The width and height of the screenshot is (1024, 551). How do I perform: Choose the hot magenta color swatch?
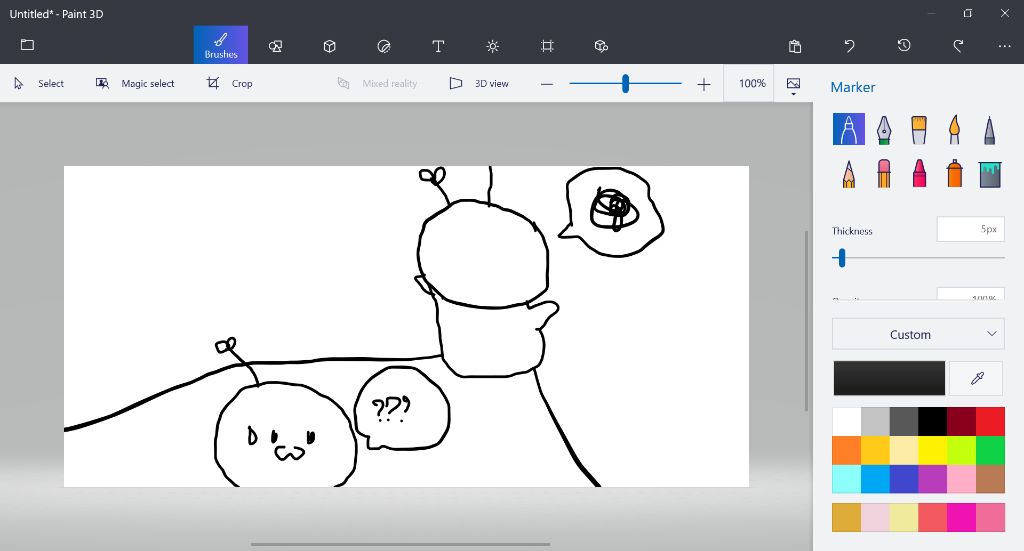click(x=961, y=517)
